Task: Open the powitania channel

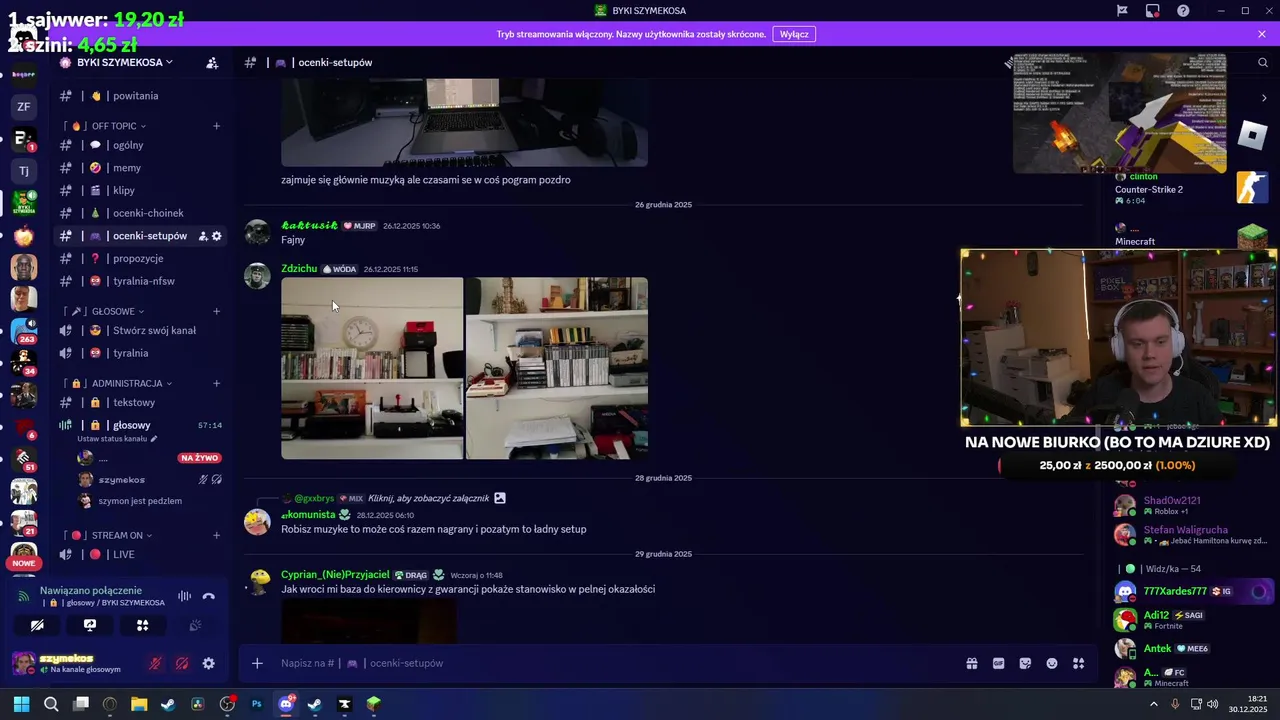Action: (x=142, y=96)
